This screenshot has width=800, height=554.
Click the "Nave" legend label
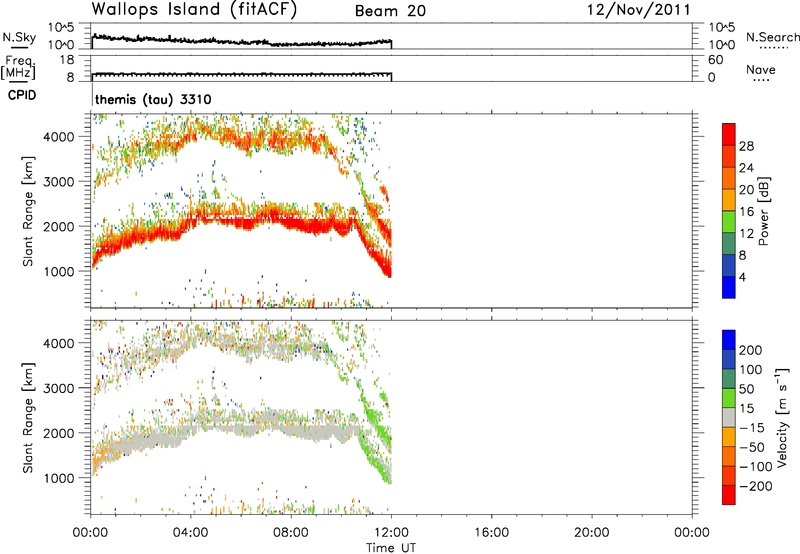[761, 69]
